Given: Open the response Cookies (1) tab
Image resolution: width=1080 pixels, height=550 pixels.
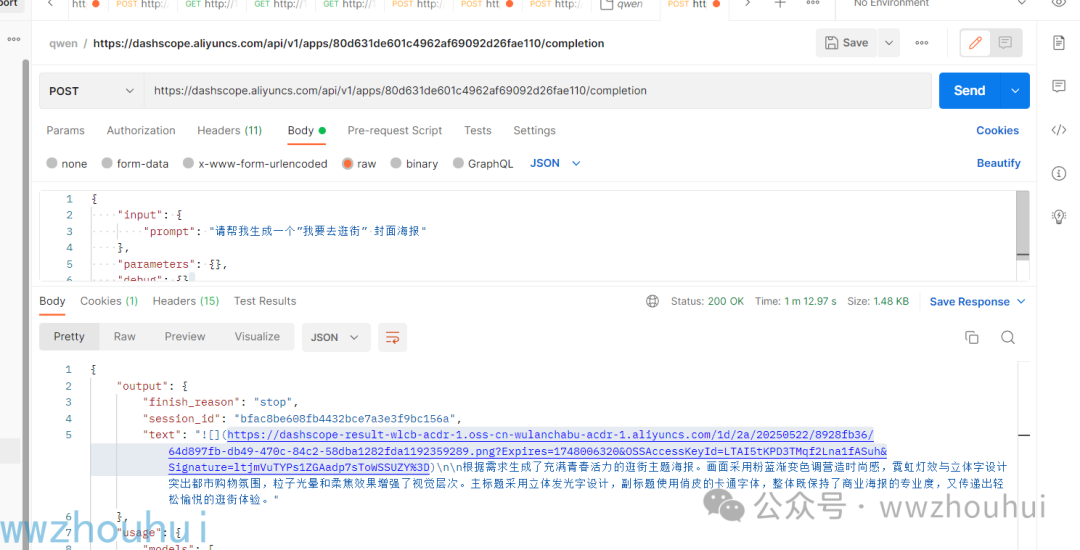Looking at the screenshot, I should point(109,301).
